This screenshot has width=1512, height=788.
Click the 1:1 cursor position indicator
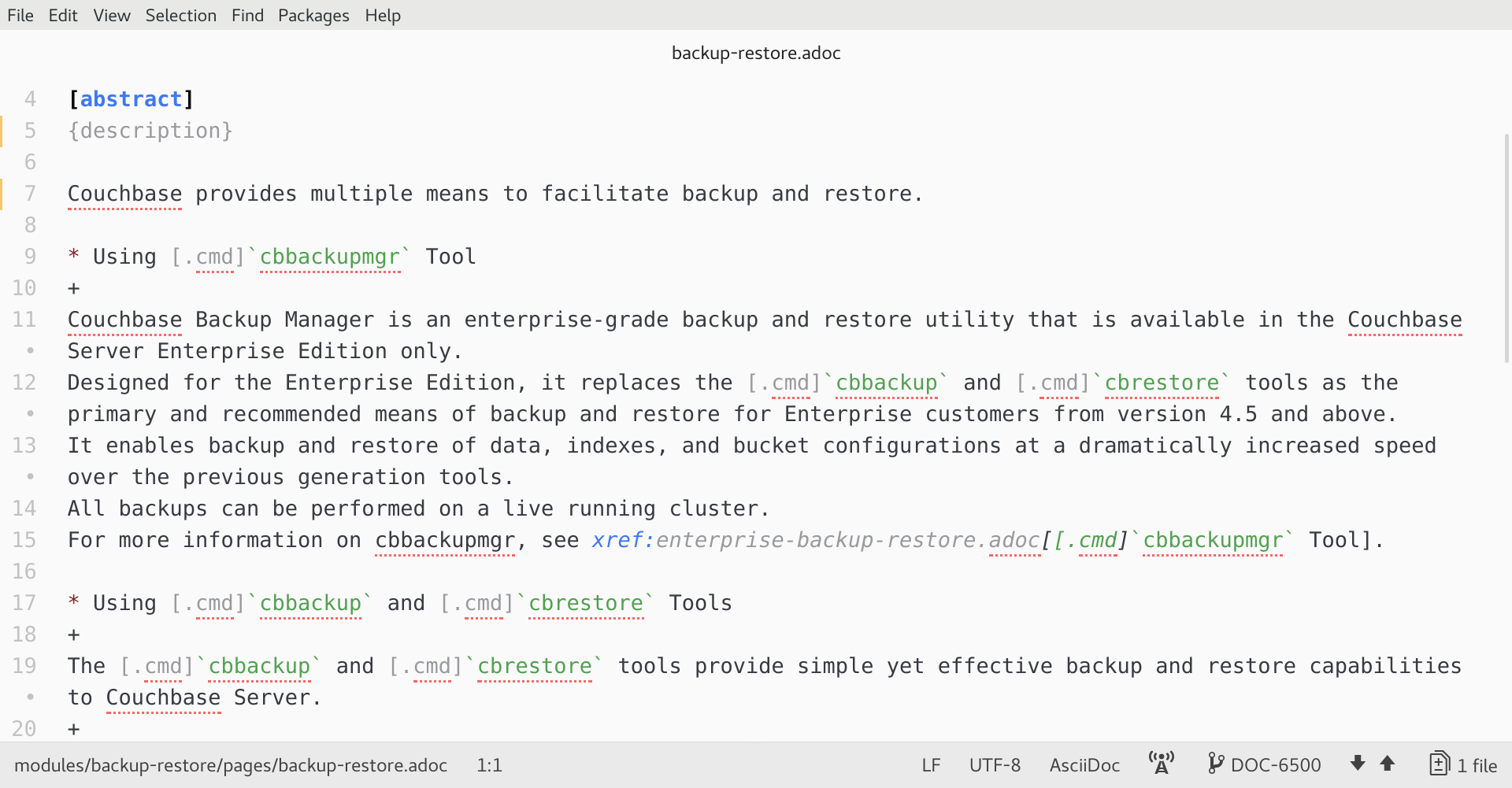click(x=488, y=764)
